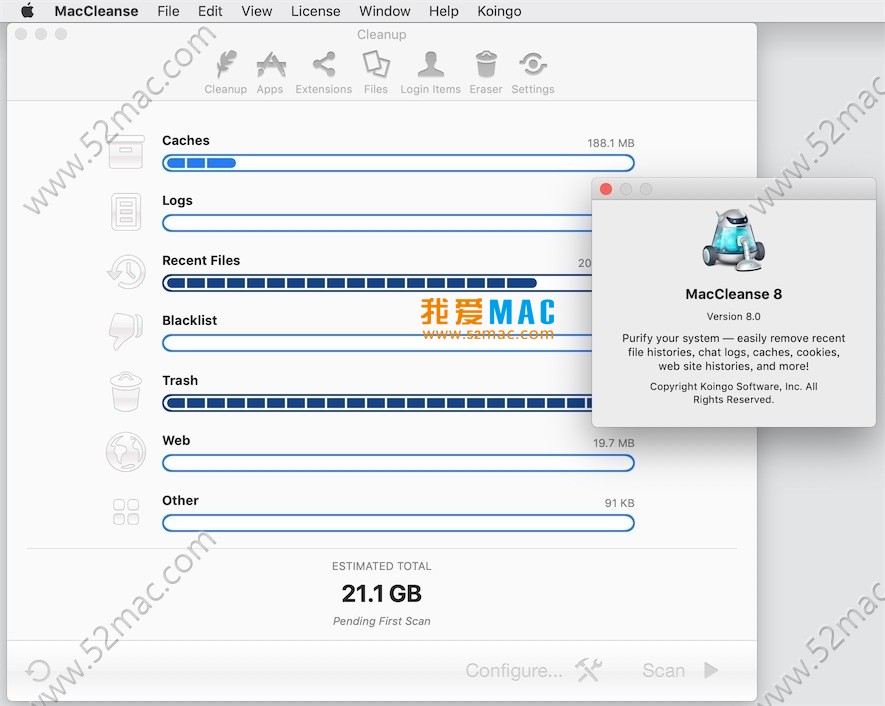Open the Eraser tool
This screenshot has width=885, height=706.
(485, 73)
